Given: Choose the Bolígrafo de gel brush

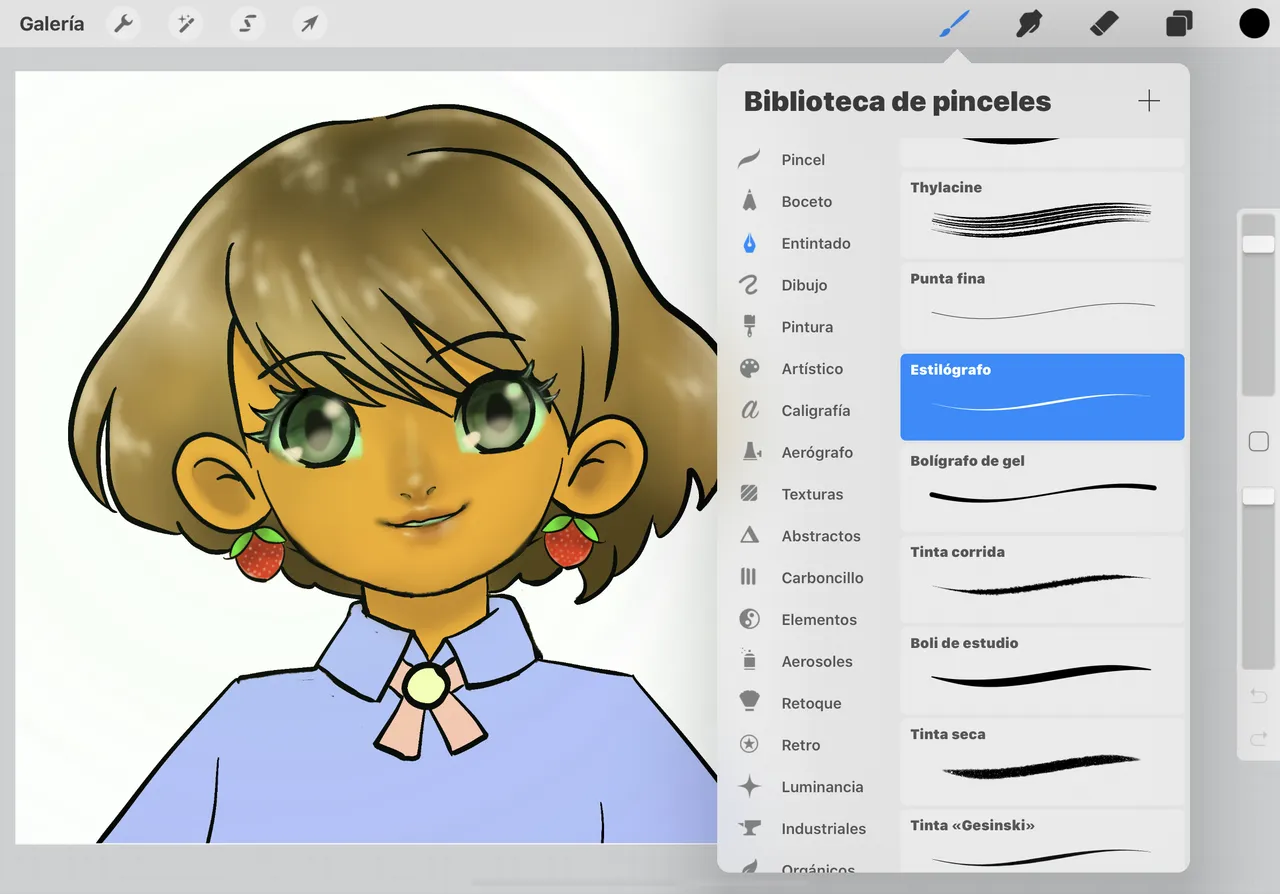Looking at the screenshot, I should coord(1042,487).
